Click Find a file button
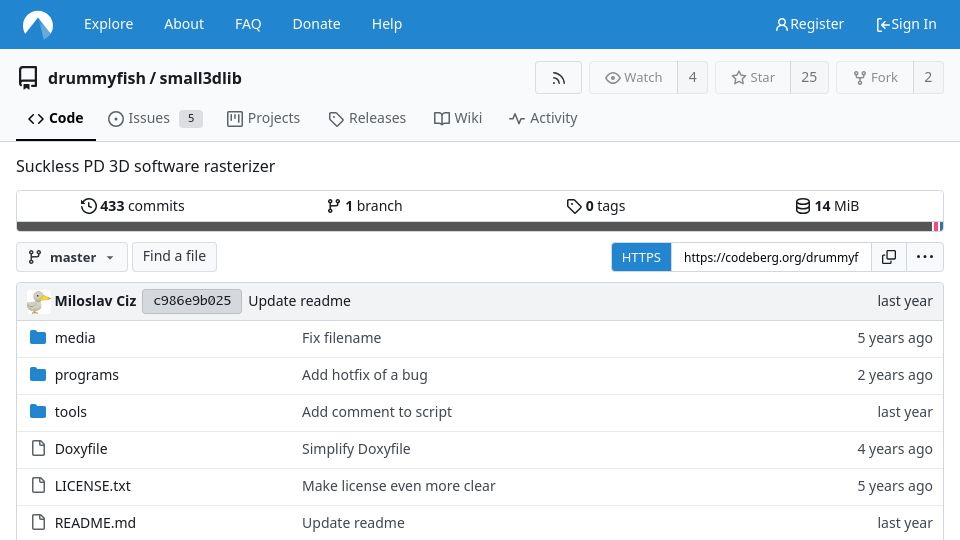This screenshot has width=960, height=540. tap(174, 257)
